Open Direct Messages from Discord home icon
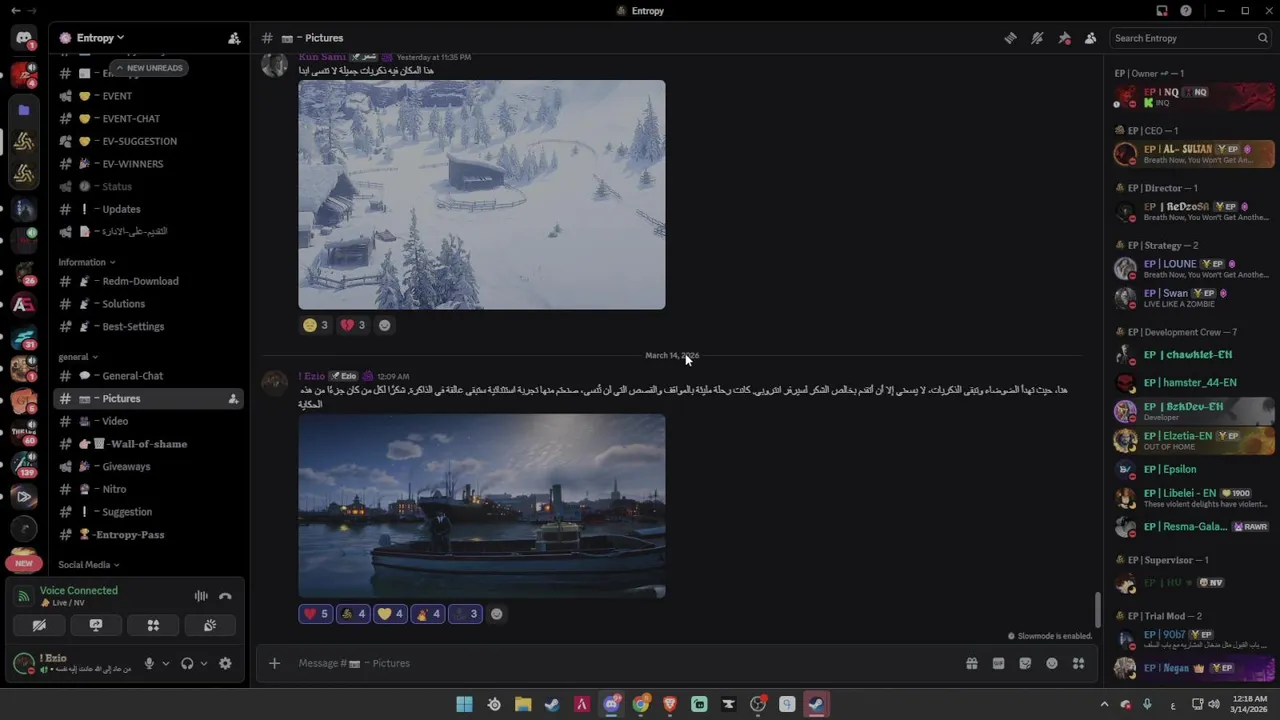 (x=24, y=38)
